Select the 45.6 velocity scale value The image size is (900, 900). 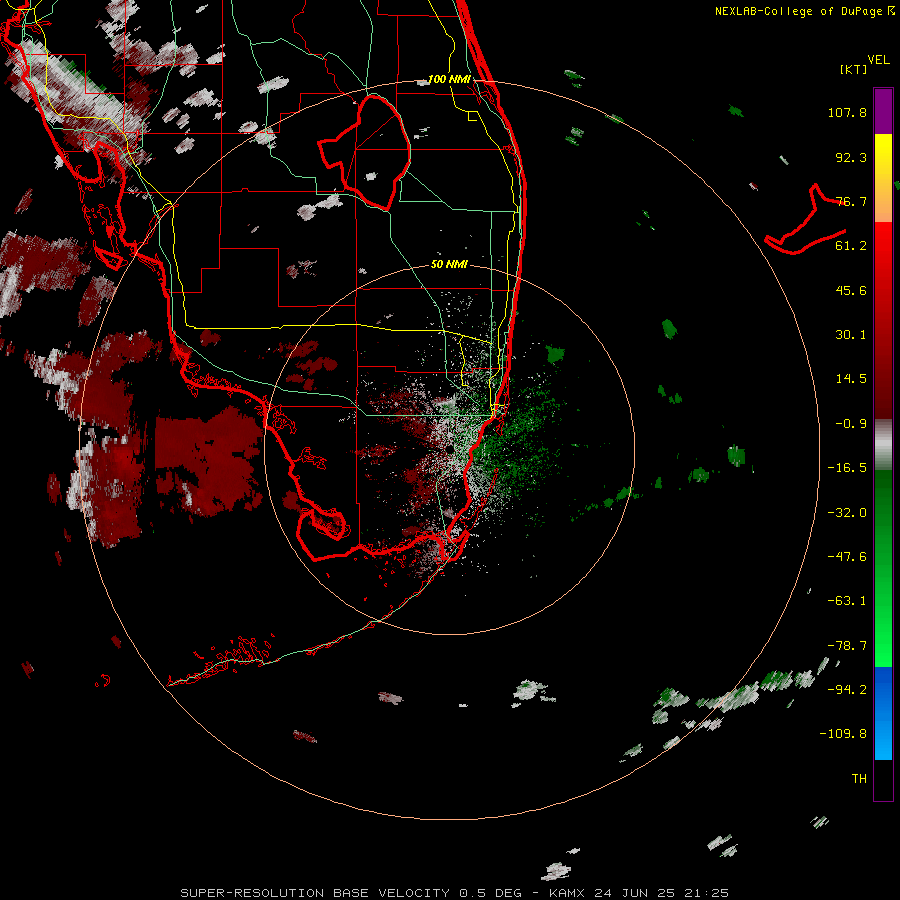tap(851, 290)
